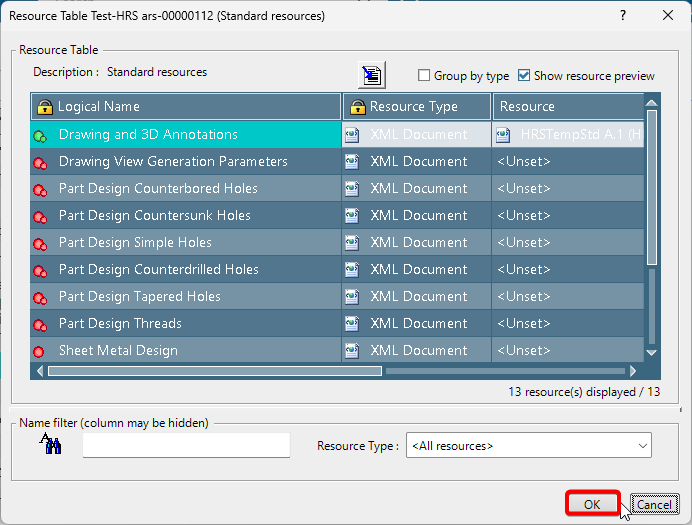Viewport: 692px width, 525px height.
Task: Click XML document icon in Part Design Threads row
Action: (x=352, y=323)
